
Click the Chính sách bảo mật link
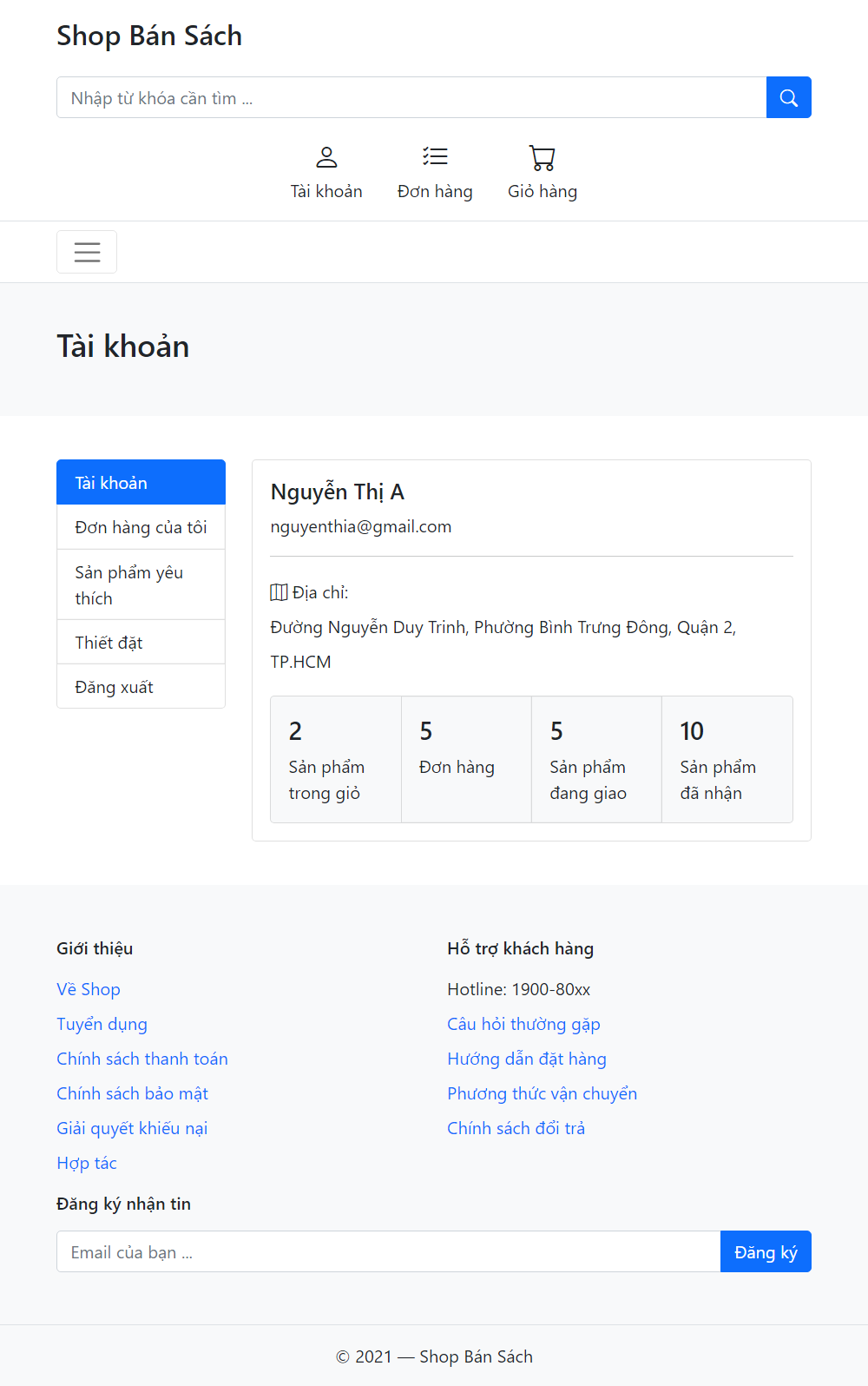click(x=132, y=1092)
